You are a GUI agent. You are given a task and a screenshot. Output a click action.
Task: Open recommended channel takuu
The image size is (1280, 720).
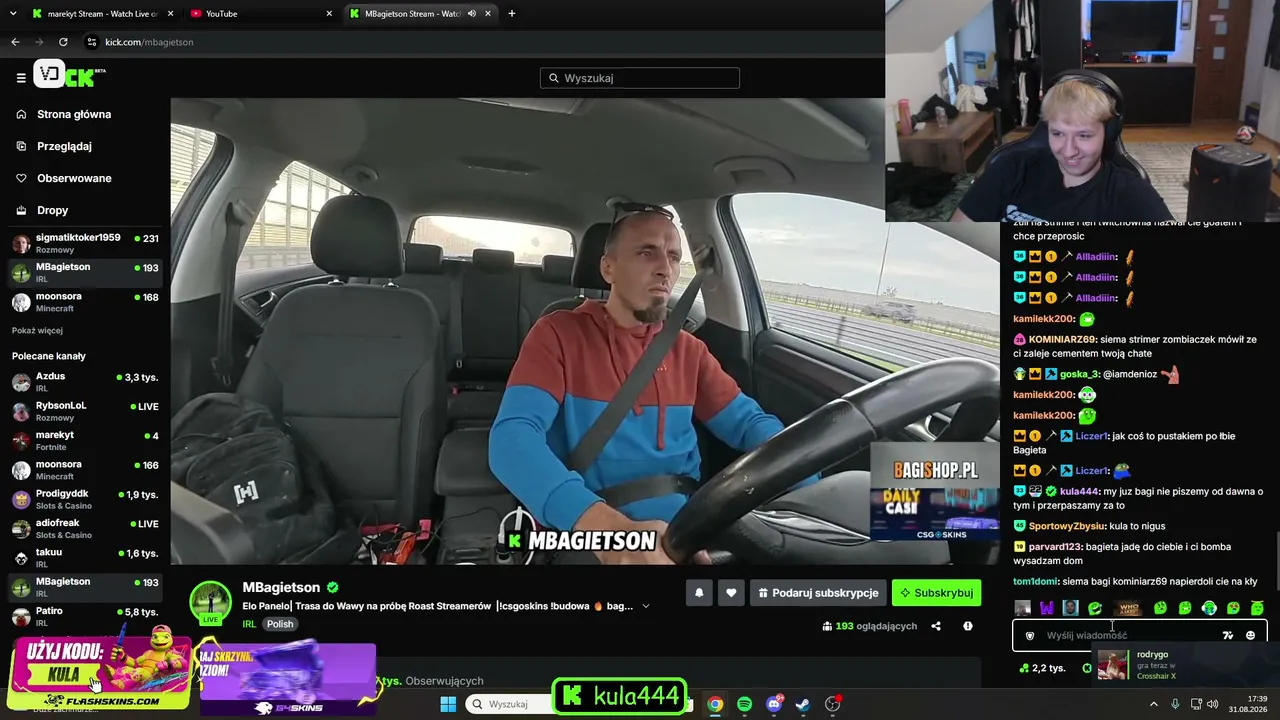pyautogui.click(x=86, y=557)
